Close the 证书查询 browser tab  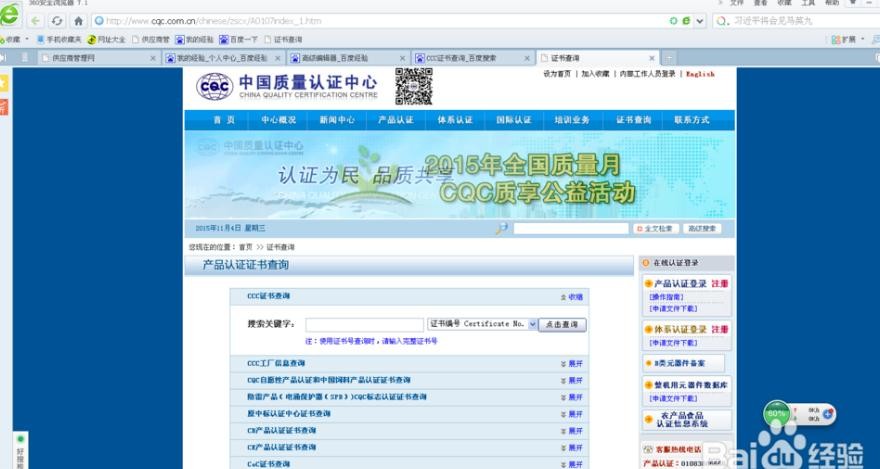tap(652, 58)
